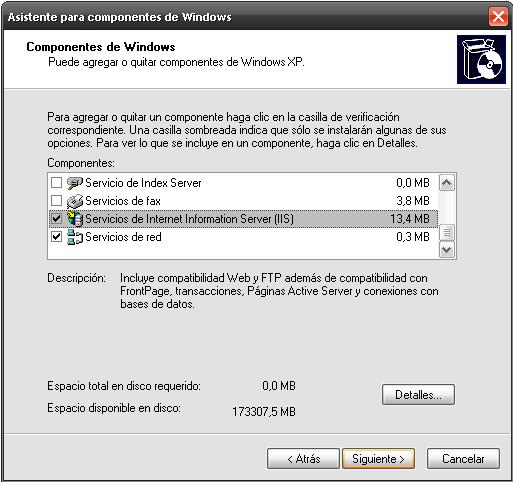Go back with the Atrás button

pyautogui.click(x=303, y=459)
